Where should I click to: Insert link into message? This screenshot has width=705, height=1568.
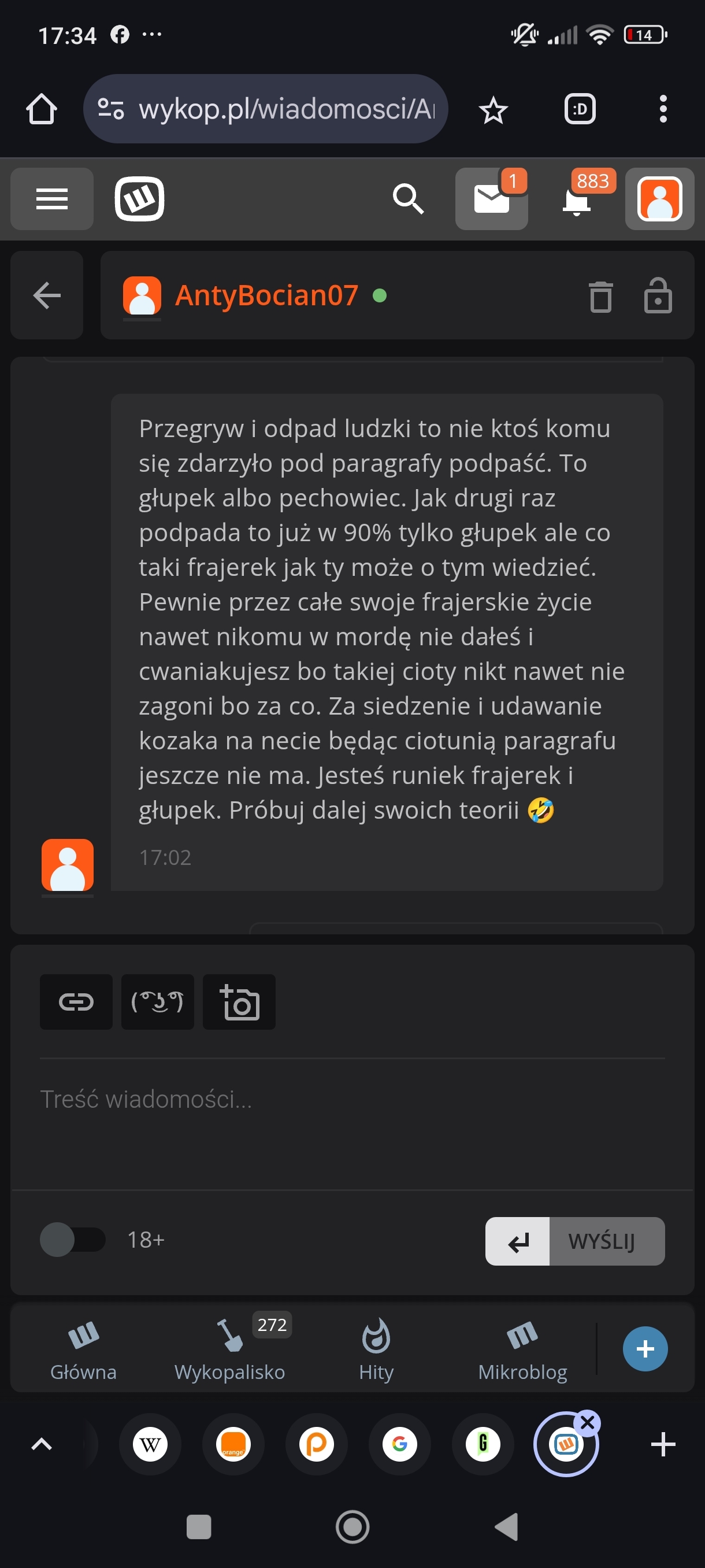[x=76, y=1001]
